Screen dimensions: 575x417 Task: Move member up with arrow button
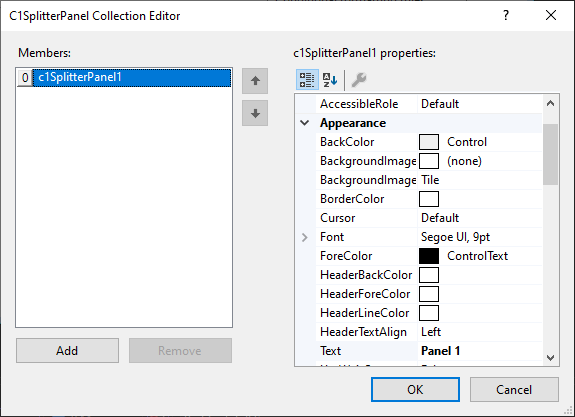pyautogui.click(x=255, y=81)
